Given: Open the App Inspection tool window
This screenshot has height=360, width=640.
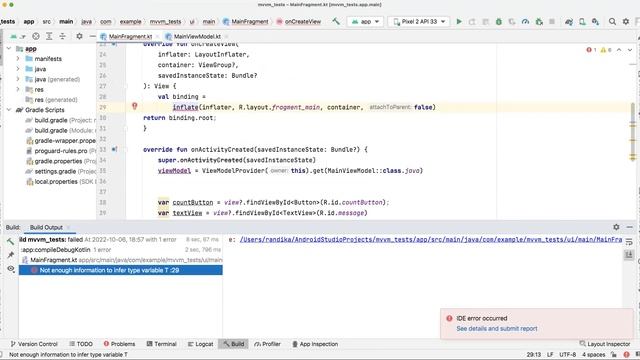Looking at the screenshot, I should pos(315,344).
